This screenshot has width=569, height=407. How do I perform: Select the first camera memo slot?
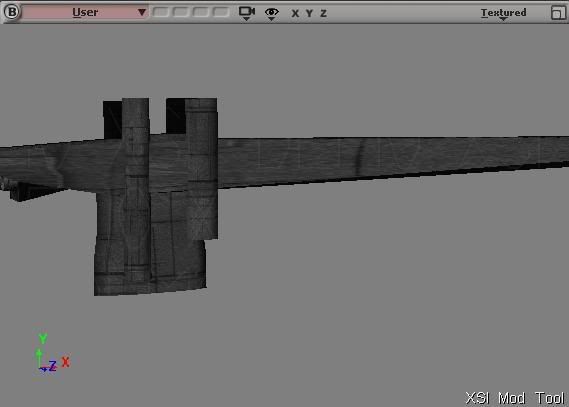[161, 12]
